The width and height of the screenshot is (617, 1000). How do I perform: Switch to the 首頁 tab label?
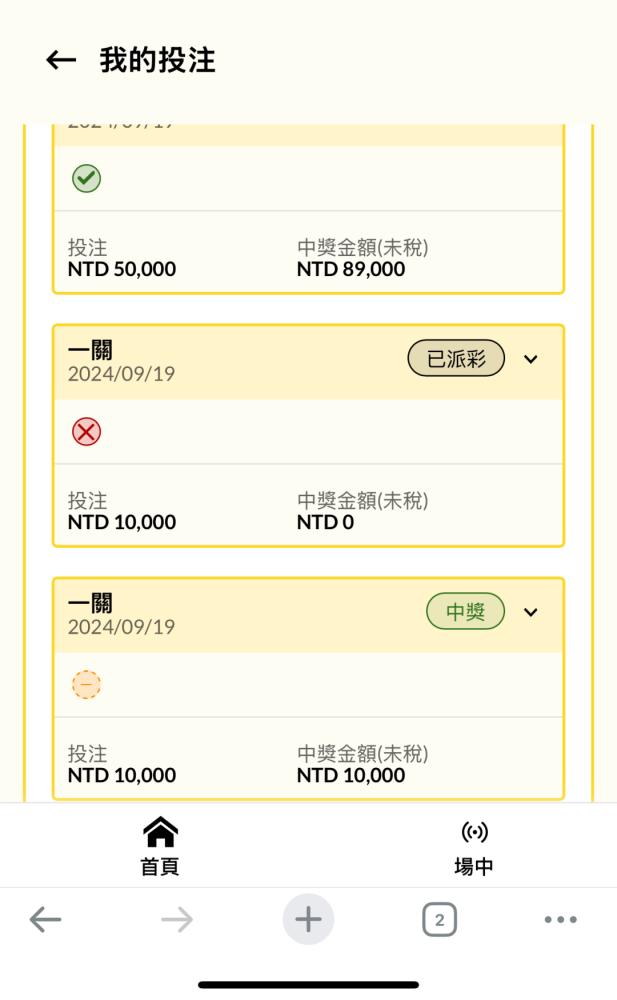click(x=160, y=867)
